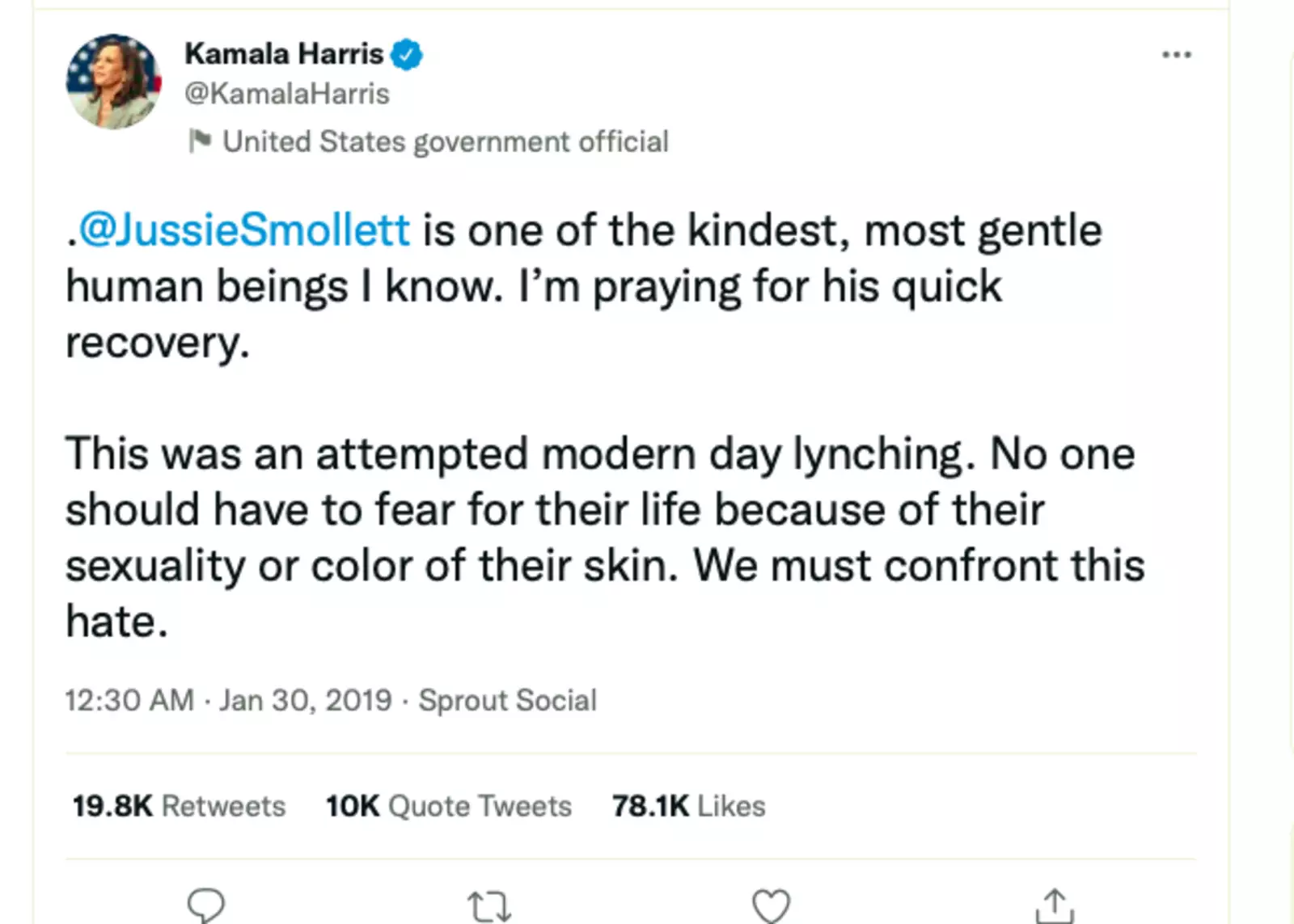The height and width of the screenshot is (924, 1294).
Task: Click the retweet arrows icon
Action: pyautogui.click(x=489, y=906)
